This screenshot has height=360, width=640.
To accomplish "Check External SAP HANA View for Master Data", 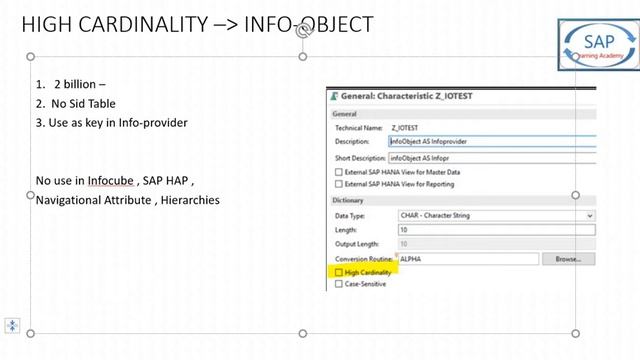I will pos(339,172).
